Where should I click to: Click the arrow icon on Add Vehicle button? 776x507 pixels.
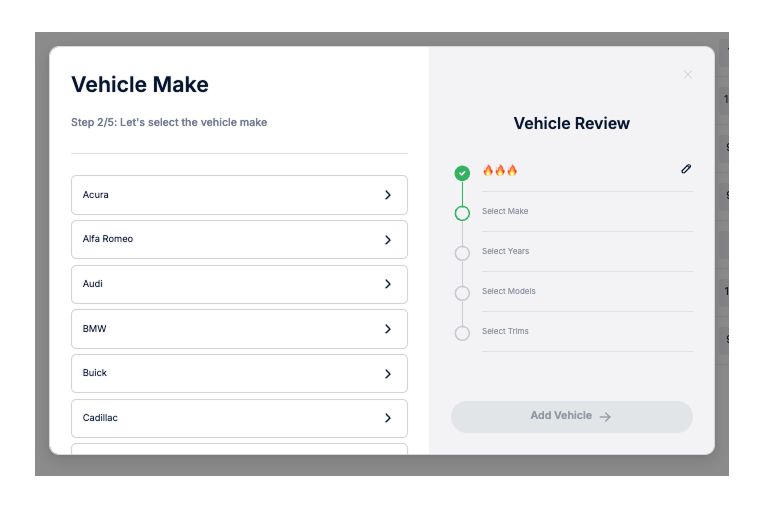coord(605,417)
